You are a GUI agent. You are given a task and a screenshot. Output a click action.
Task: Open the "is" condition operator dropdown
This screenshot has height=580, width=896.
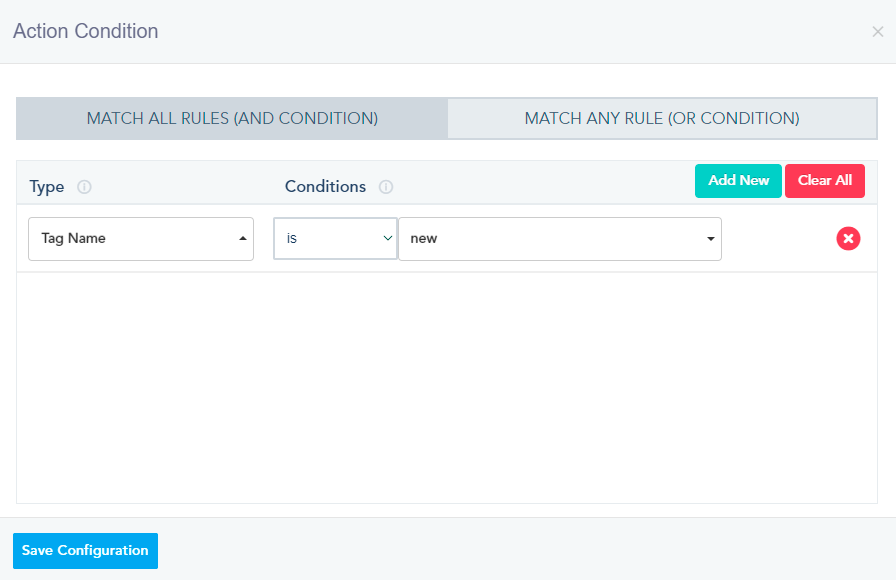335,238
